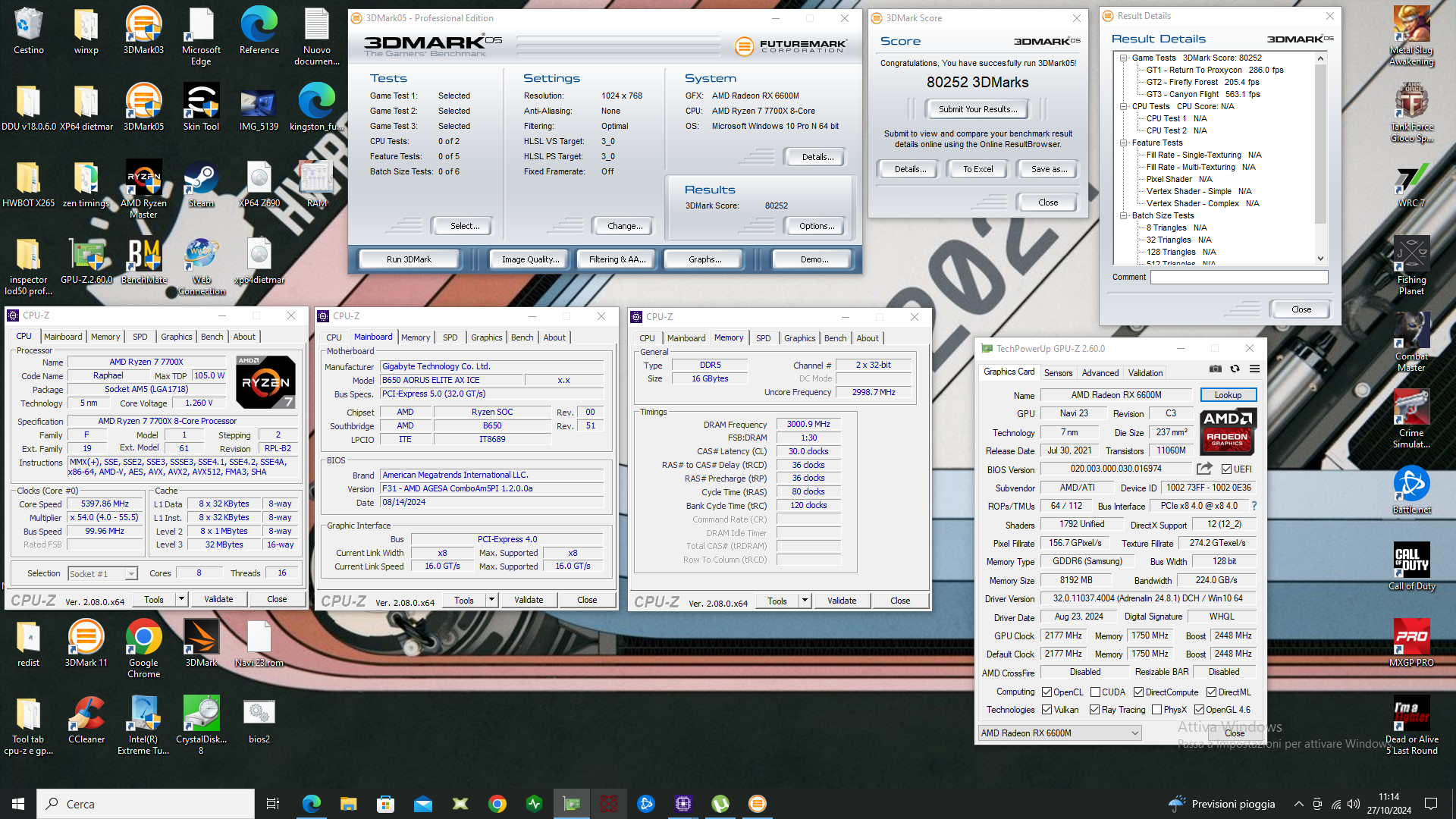This screenshot has height=819, width=1456.
Task: Collapse the Feature Tests tree node
Action: coord(1123,143)
